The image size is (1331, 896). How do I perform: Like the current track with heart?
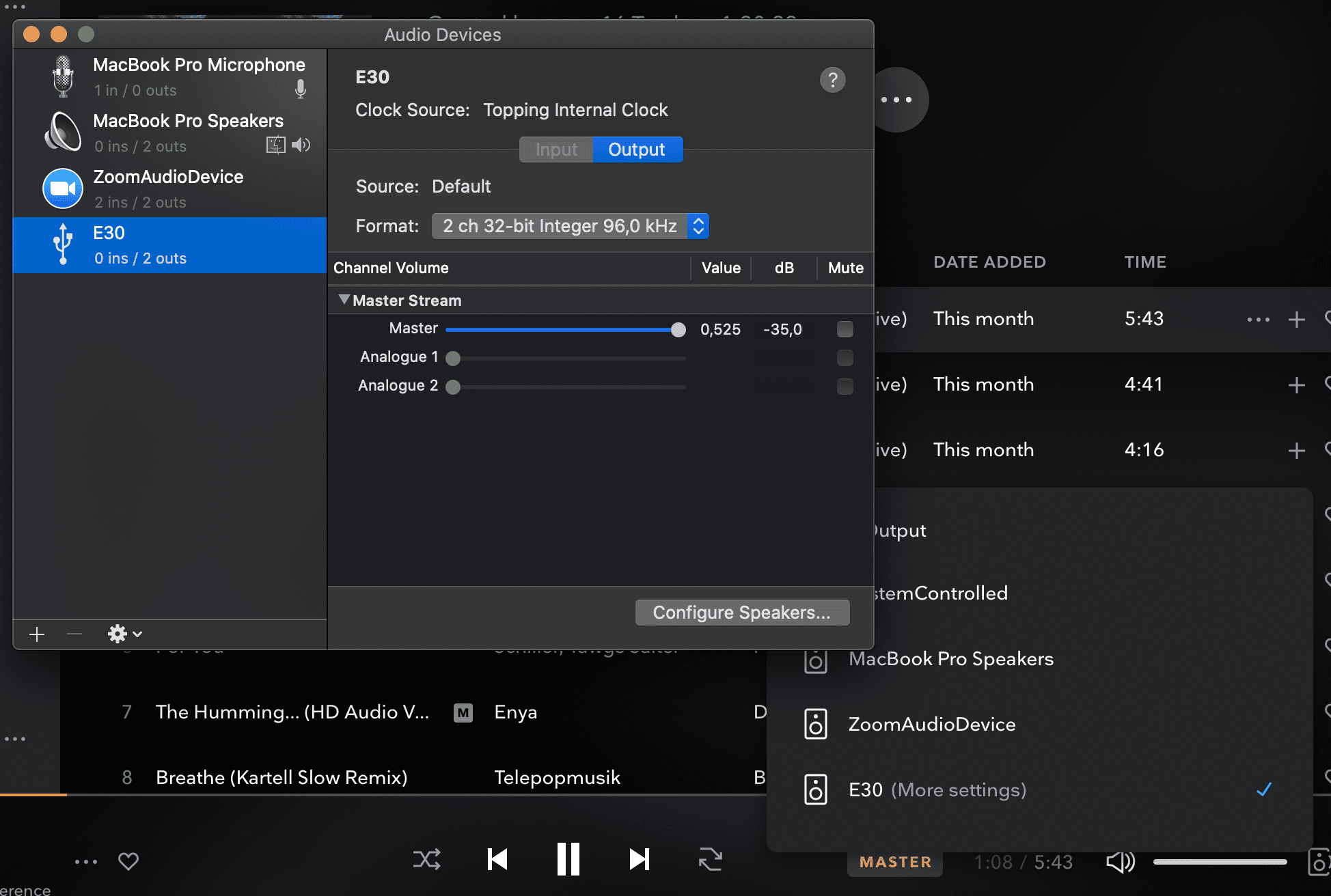click(128, 862)
